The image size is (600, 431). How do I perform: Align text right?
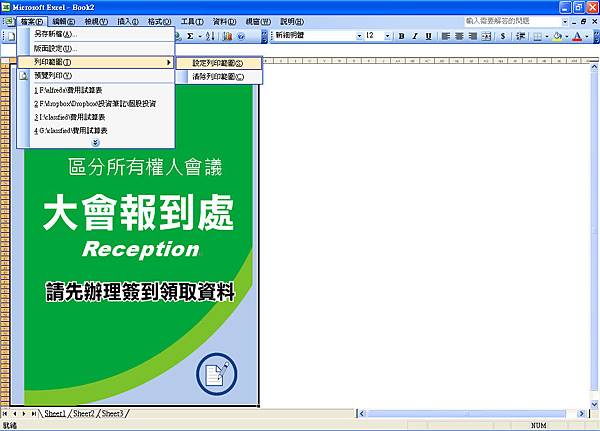473,36
